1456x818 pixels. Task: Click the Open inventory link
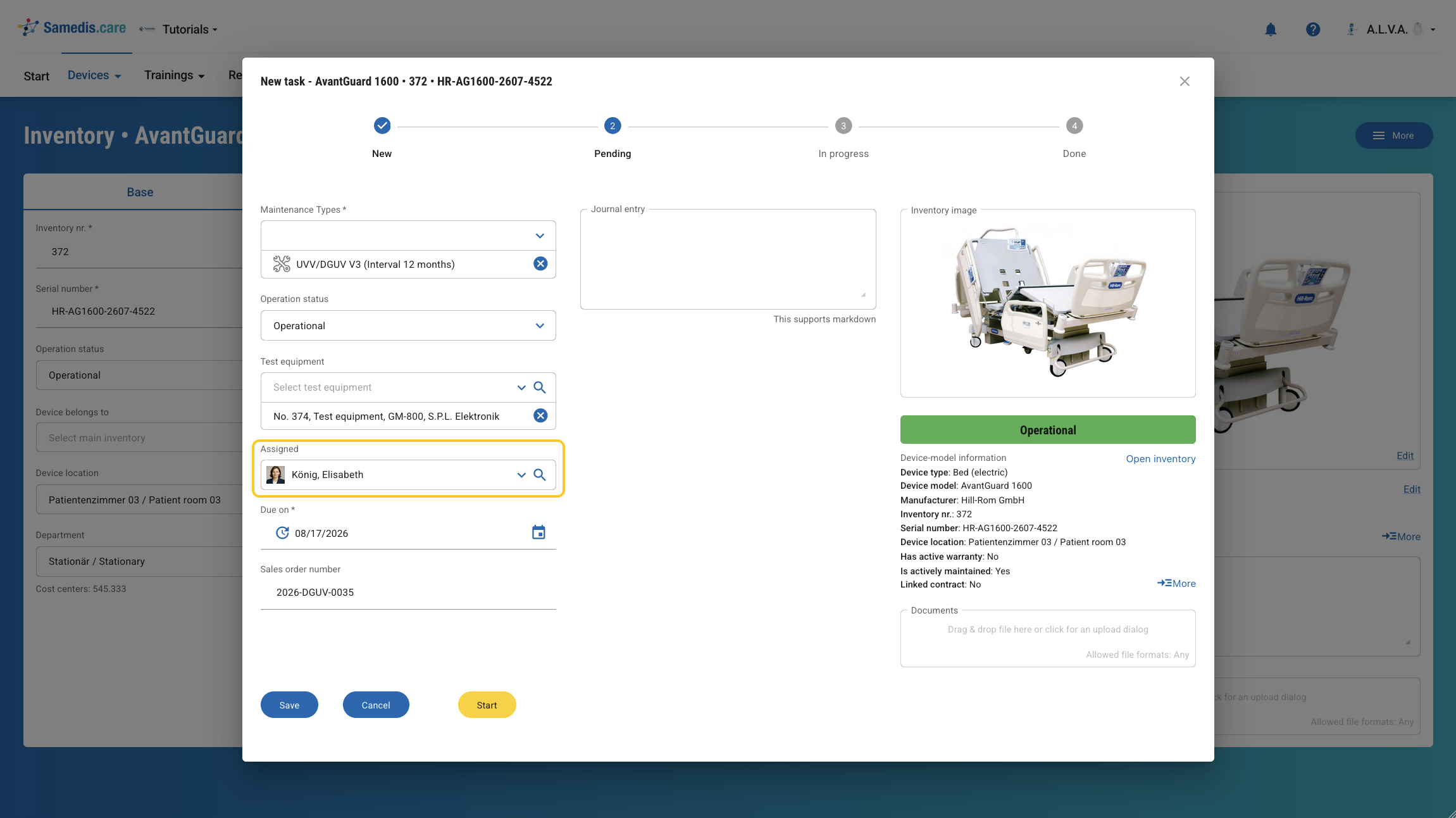point(1160,459)
